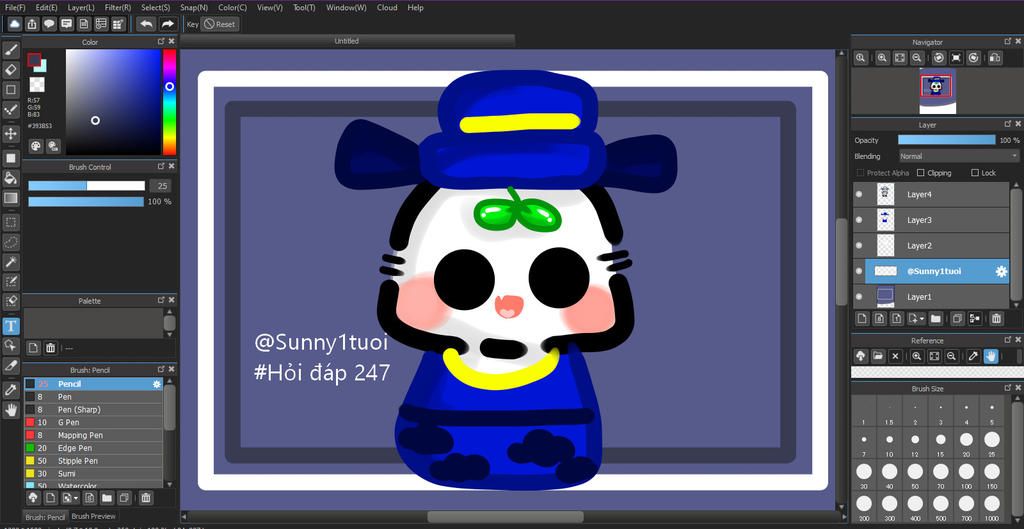Activate the Hand tool in left toolbar
The width and height of the screenshot is (1024, 529).
pyautogui.click(x=10, y=410)
